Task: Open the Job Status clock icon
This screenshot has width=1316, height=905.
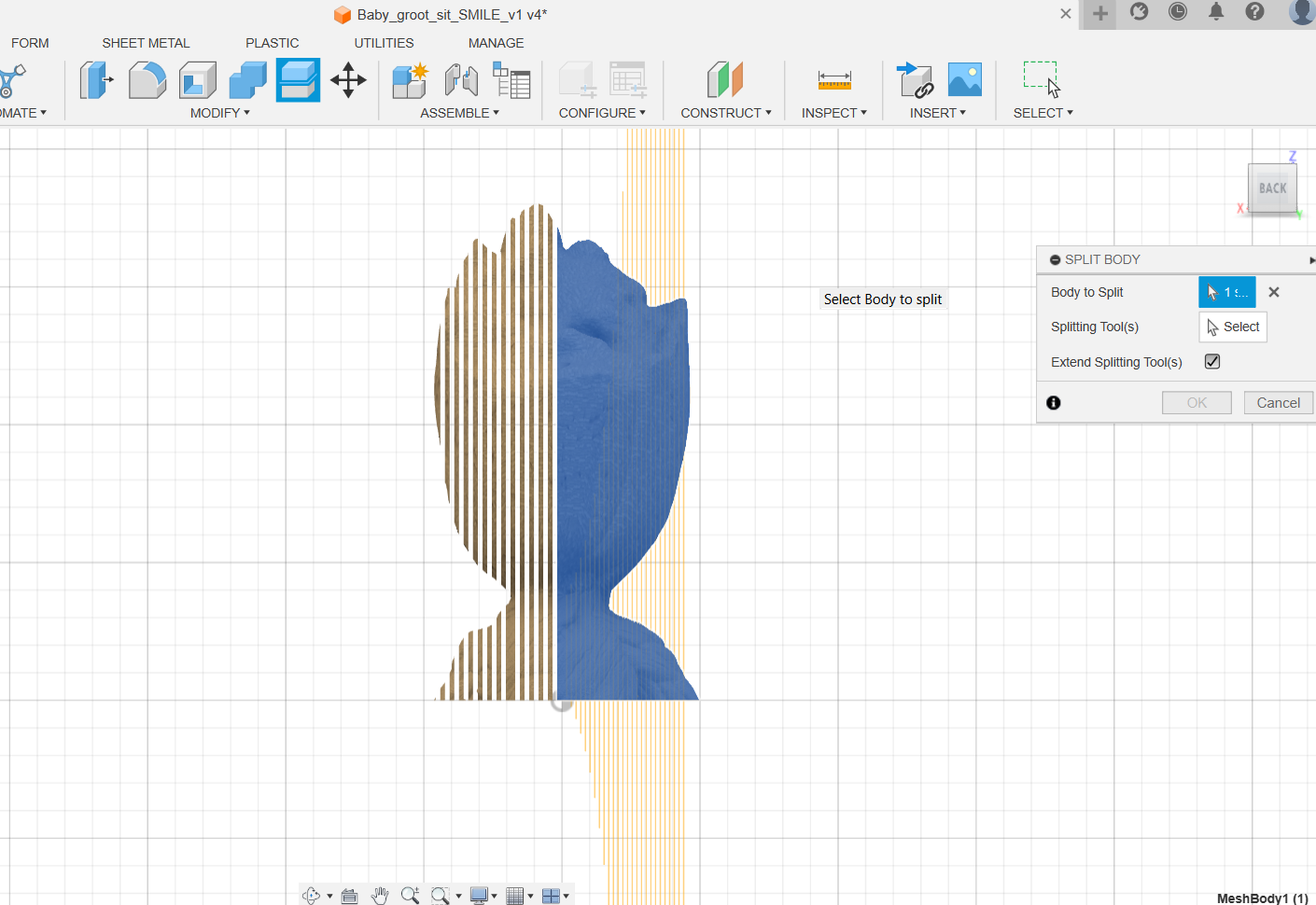Action: click(x=1178, y=11)
